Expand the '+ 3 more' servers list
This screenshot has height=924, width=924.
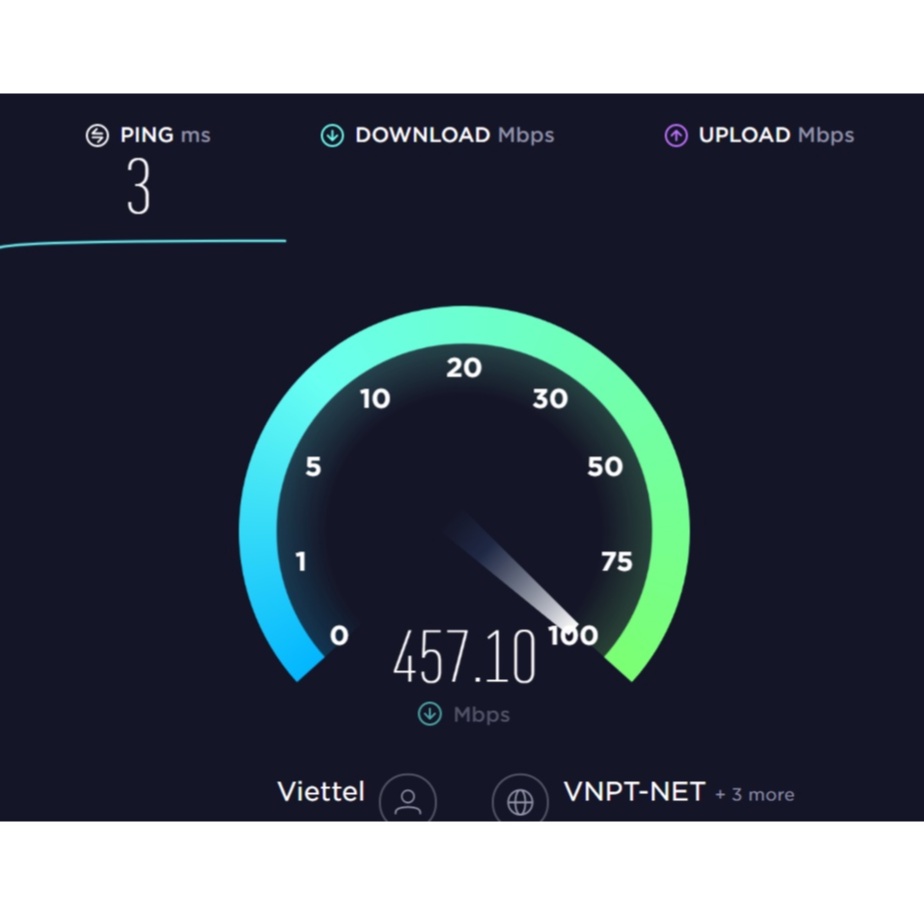754,794
